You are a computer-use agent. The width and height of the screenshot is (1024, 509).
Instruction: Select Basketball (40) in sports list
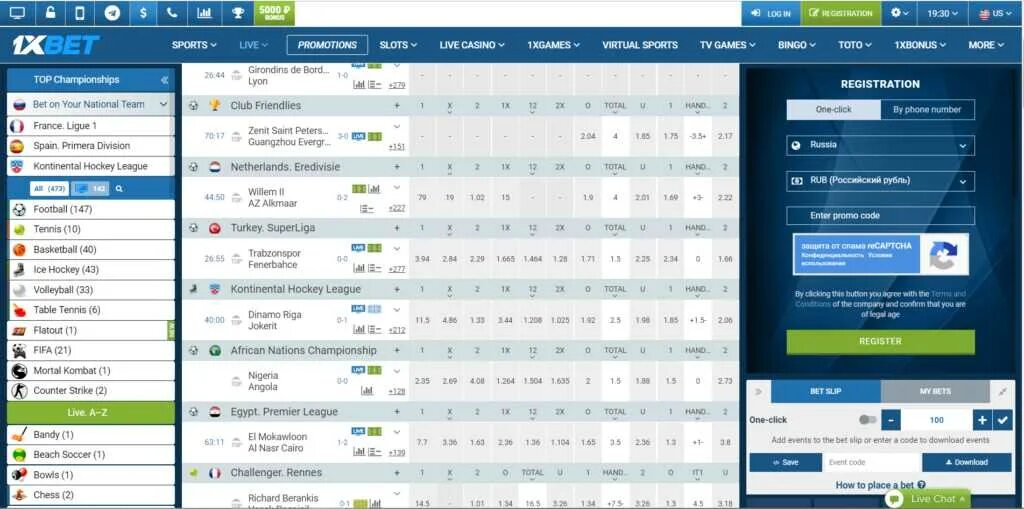pyautogui.click(x=91, y=250)
